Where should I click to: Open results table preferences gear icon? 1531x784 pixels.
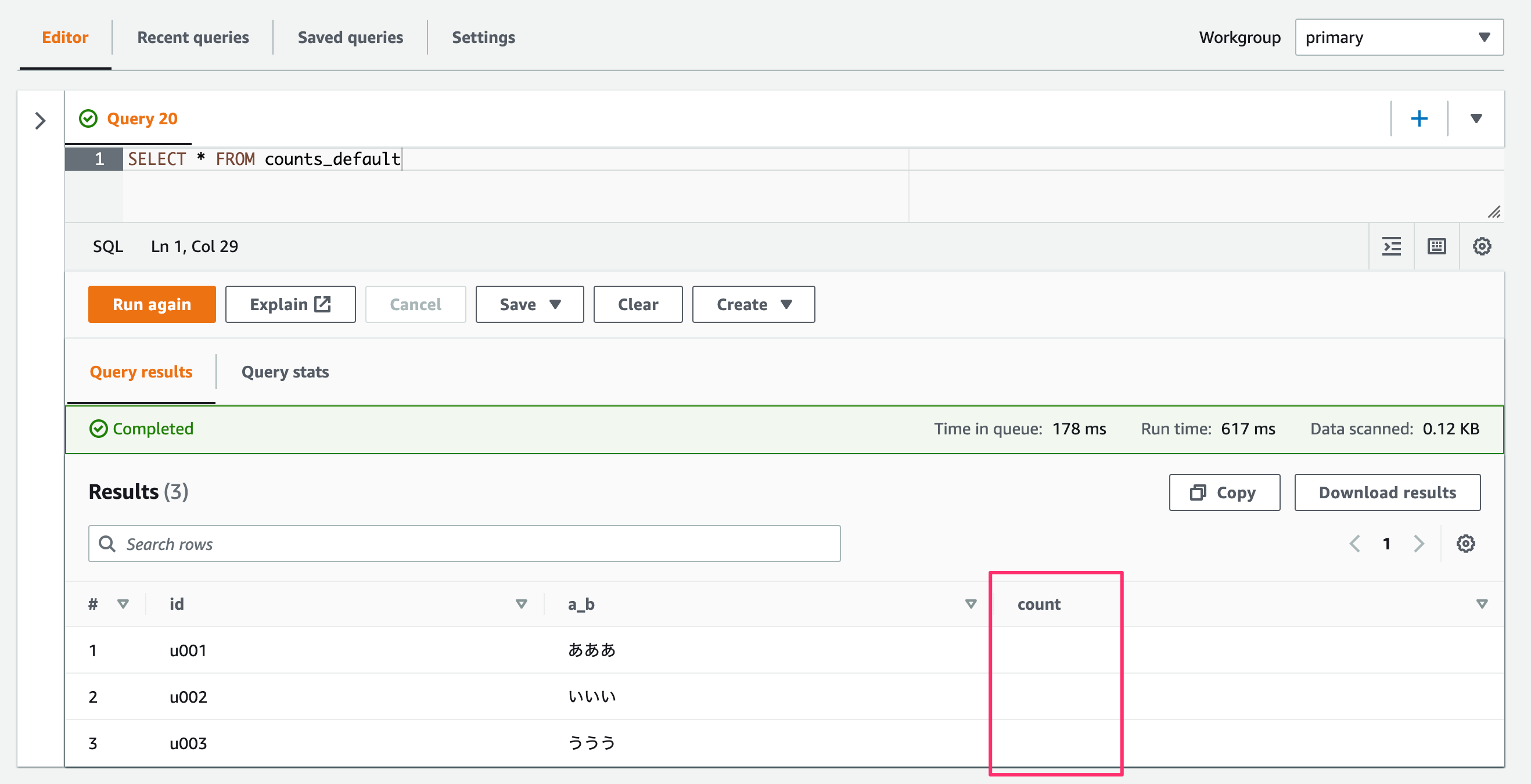[1465, 543]
